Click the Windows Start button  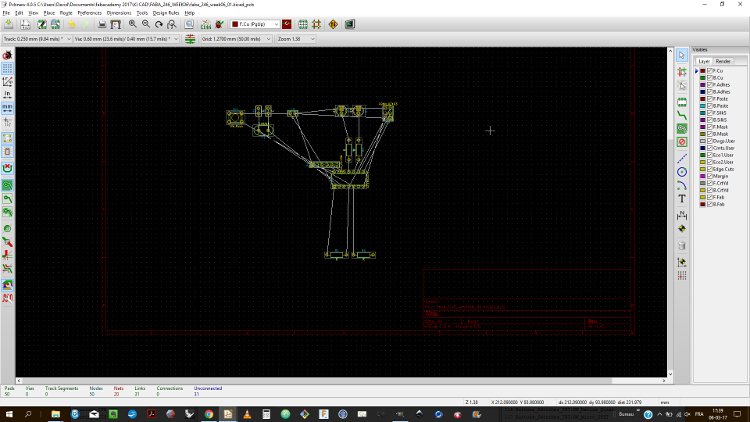pyautogui.click(x=9, y=414)
